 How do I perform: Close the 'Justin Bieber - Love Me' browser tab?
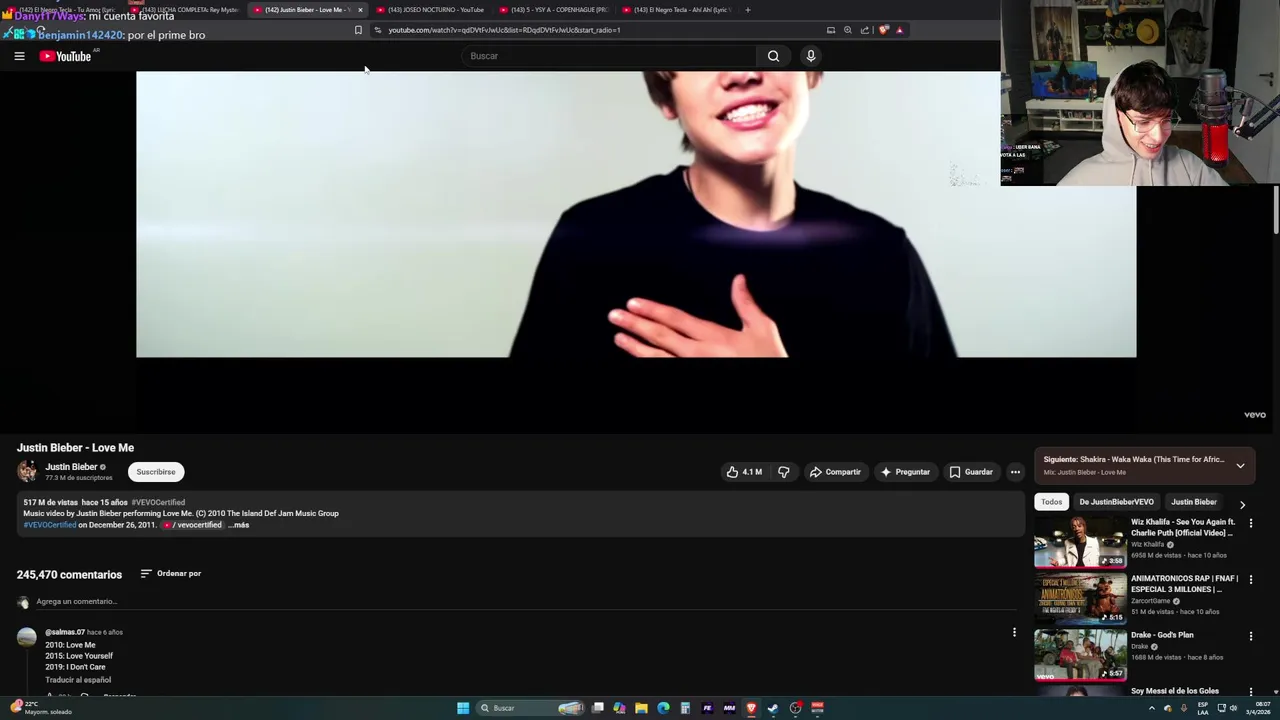pyautogui.click(x=360, y=10)
